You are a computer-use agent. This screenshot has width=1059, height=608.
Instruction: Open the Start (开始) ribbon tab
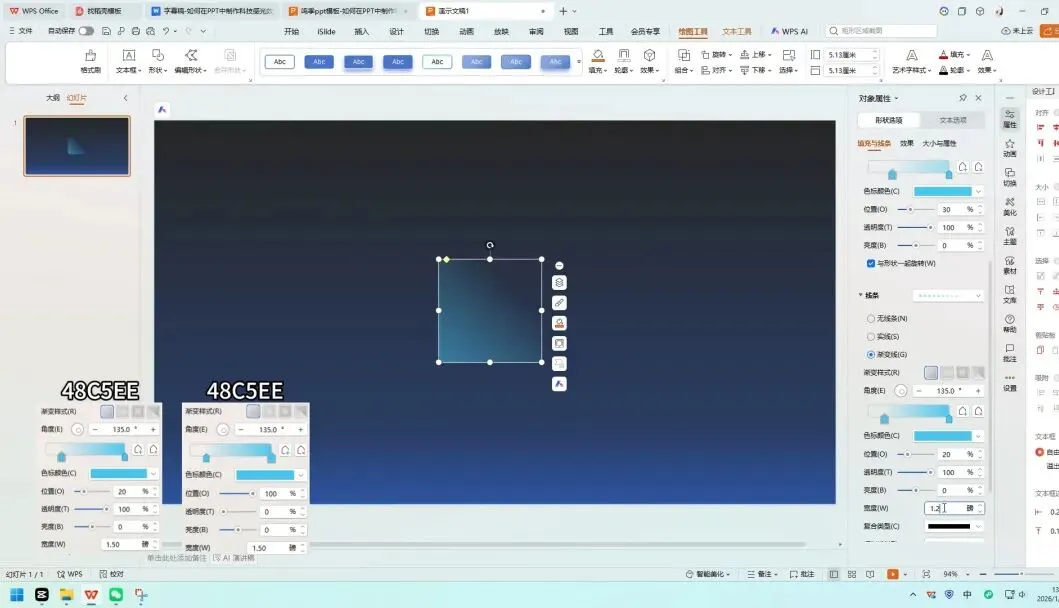(x=291, y=32)
